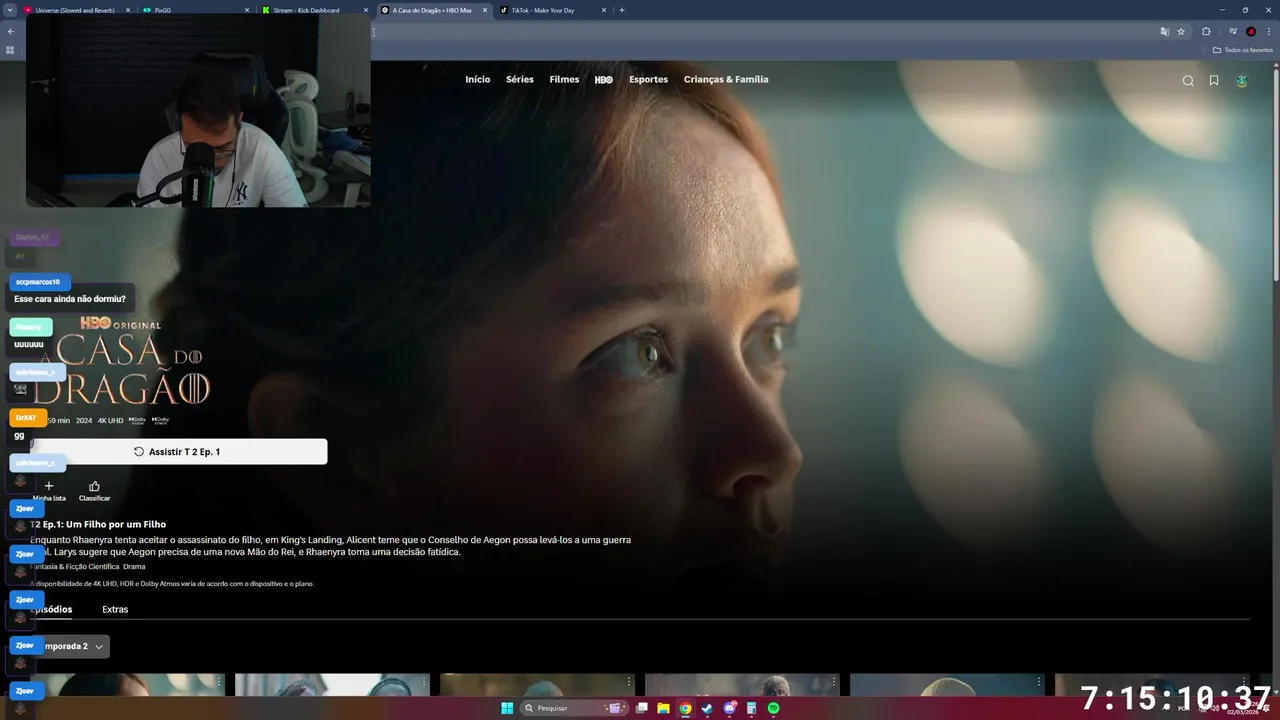Screen dimensions: 1280x720
Task: Open the fourth episode thumbnail
Action: [742, 685]
